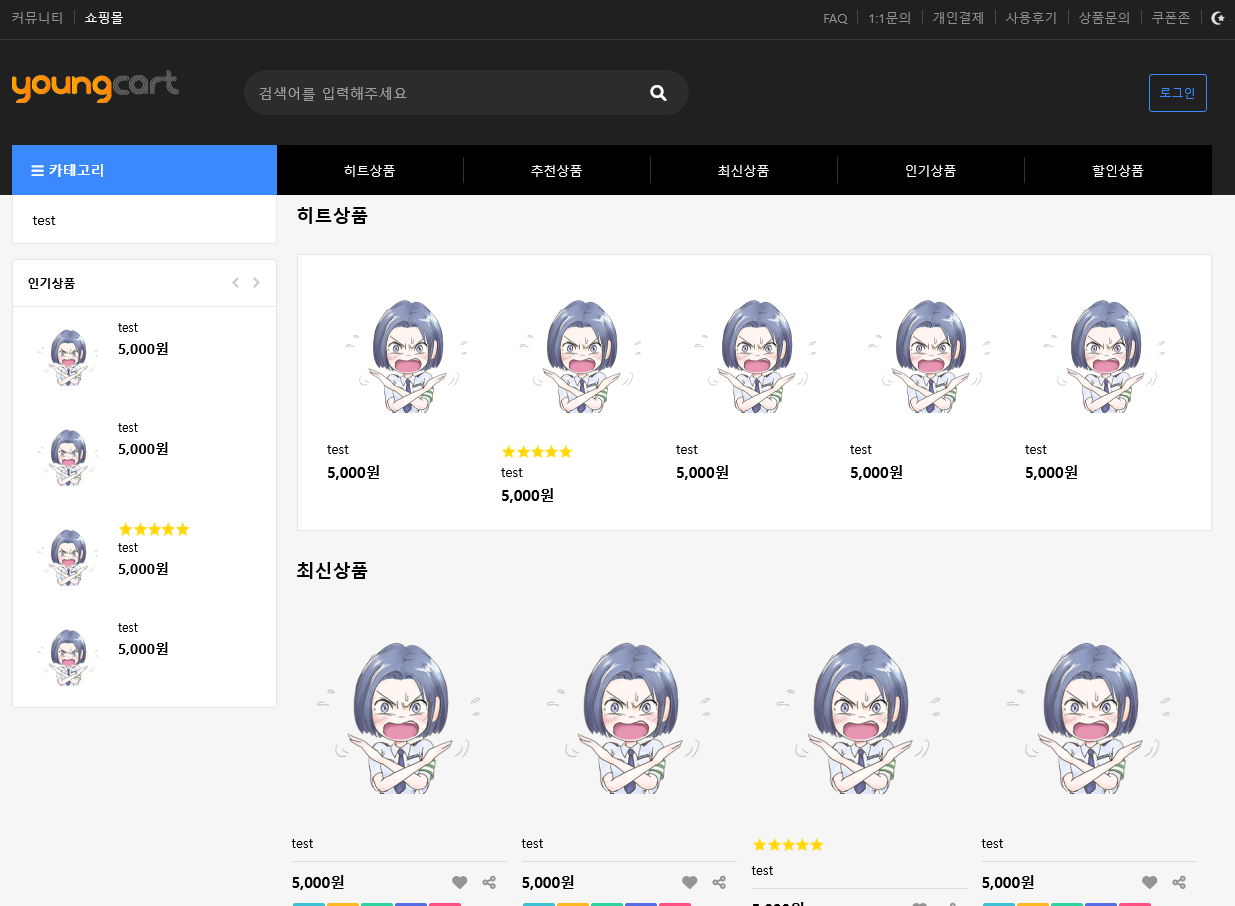
Task: Switch to the 히트상품 menu tab
Action: (x=370, y=170)
